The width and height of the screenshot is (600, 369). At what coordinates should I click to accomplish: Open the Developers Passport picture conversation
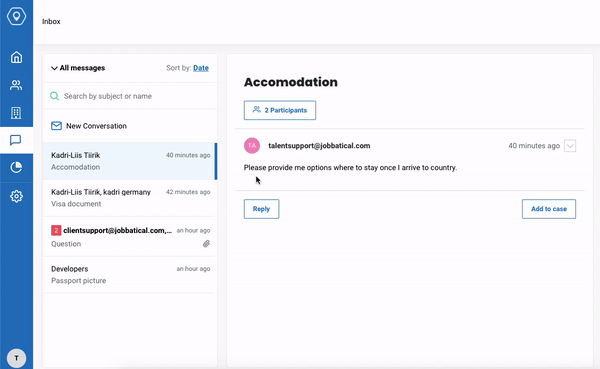pyautogui.click(x=130, y=275)
